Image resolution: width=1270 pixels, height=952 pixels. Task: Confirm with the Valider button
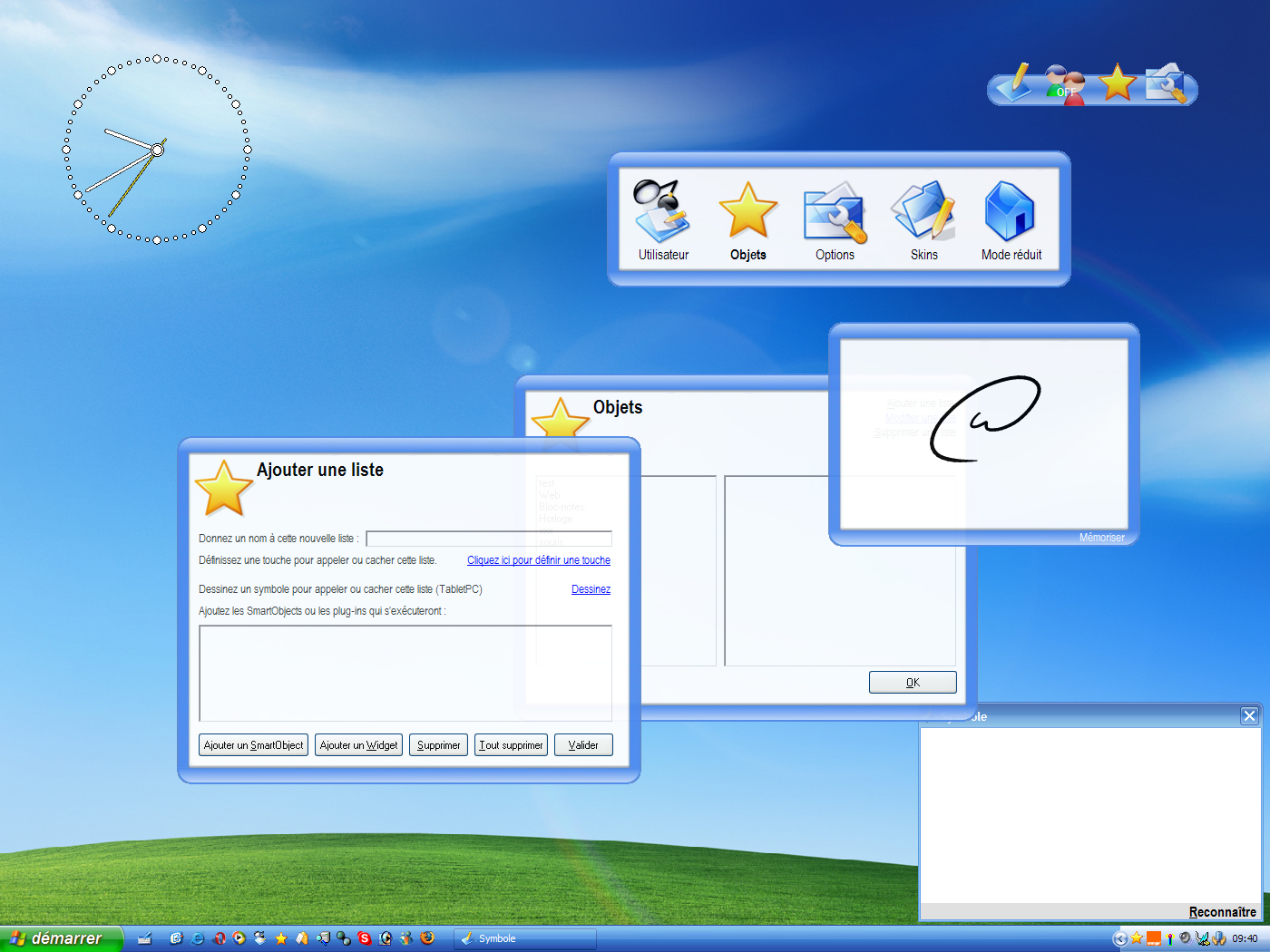click(x=583, y=745)
